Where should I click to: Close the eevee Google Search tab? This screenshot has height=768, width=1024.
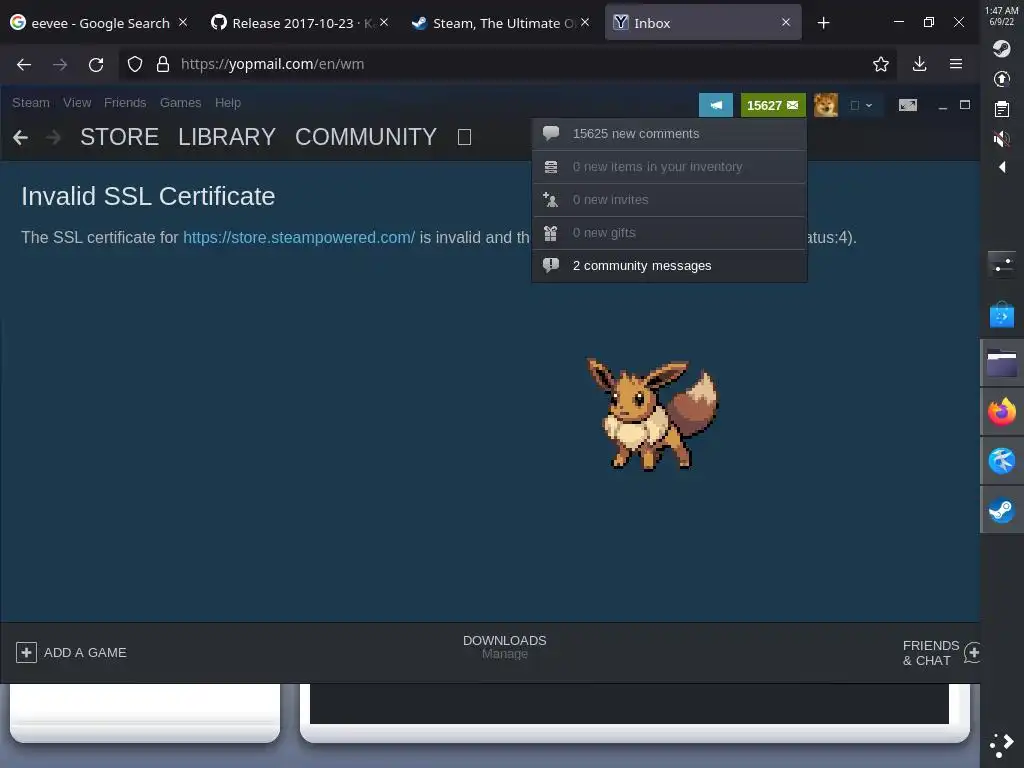(183, 22)
